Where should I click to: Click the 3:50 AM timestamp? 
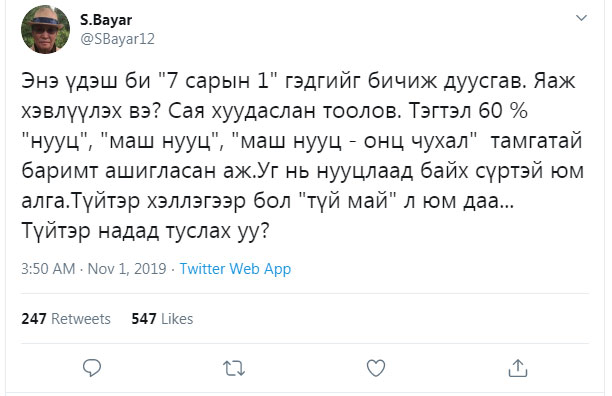(x=48, y=269)
